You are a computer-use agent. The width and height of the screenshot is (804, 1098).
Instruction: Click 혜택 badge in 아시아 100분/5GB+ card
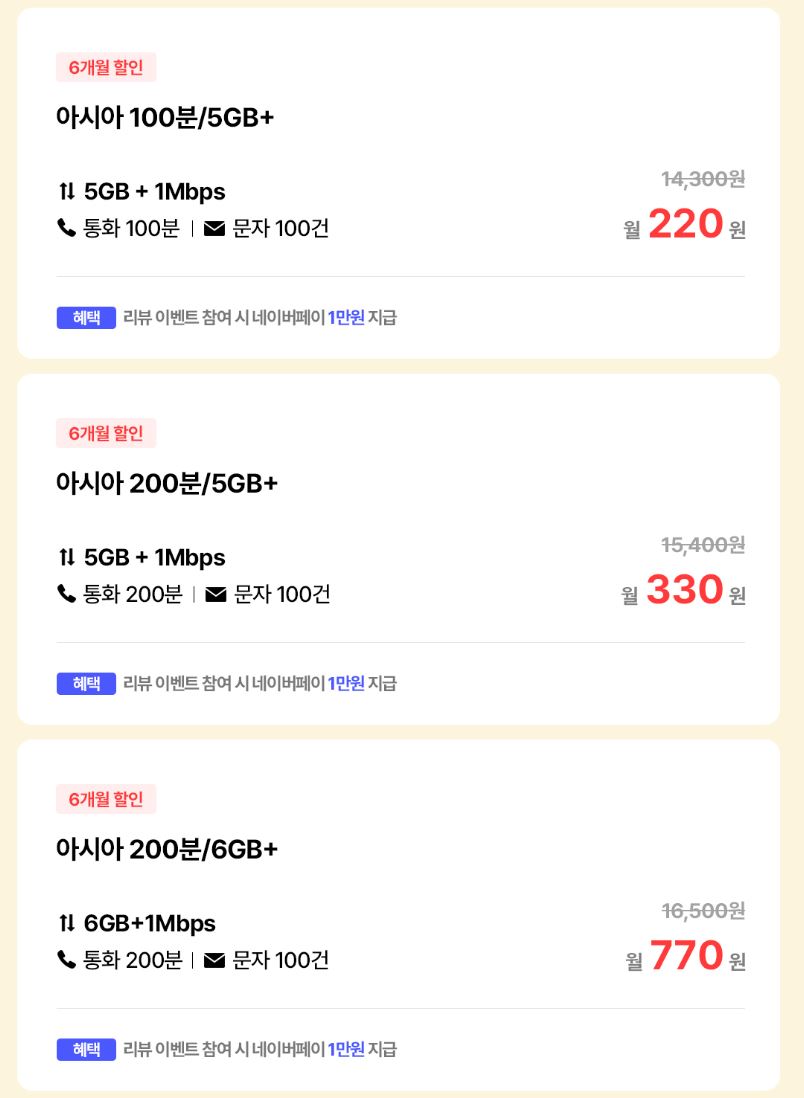86,318
